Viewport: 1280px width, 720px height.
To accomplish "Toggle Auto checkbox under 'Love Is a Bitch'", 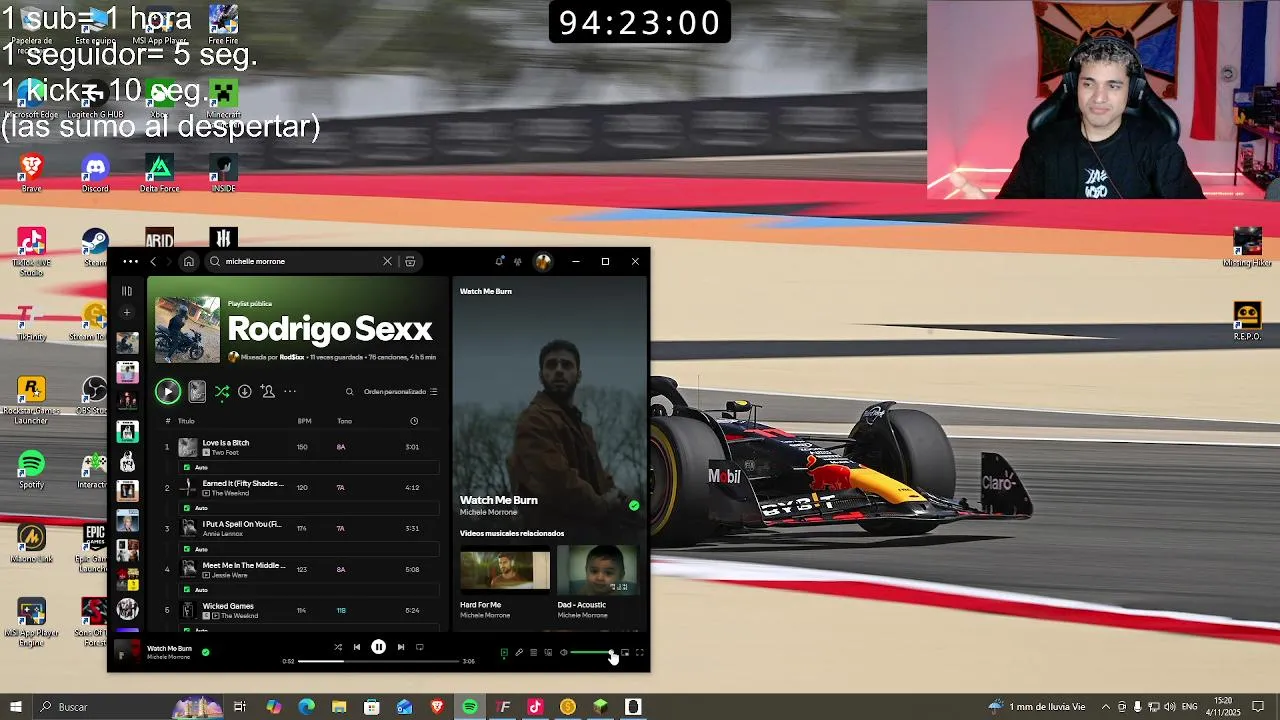I will click(187, 467).
